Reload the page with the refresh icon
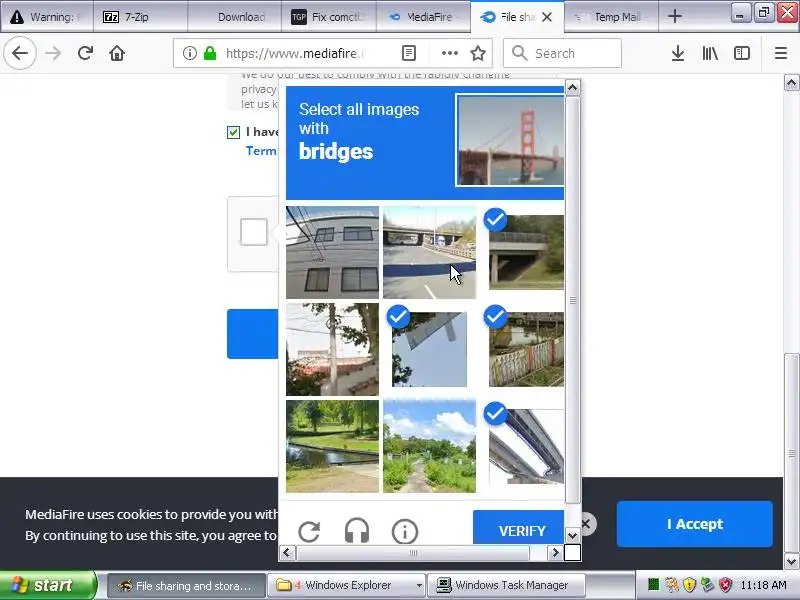This screenshot has width=800, height=600. 85,53
